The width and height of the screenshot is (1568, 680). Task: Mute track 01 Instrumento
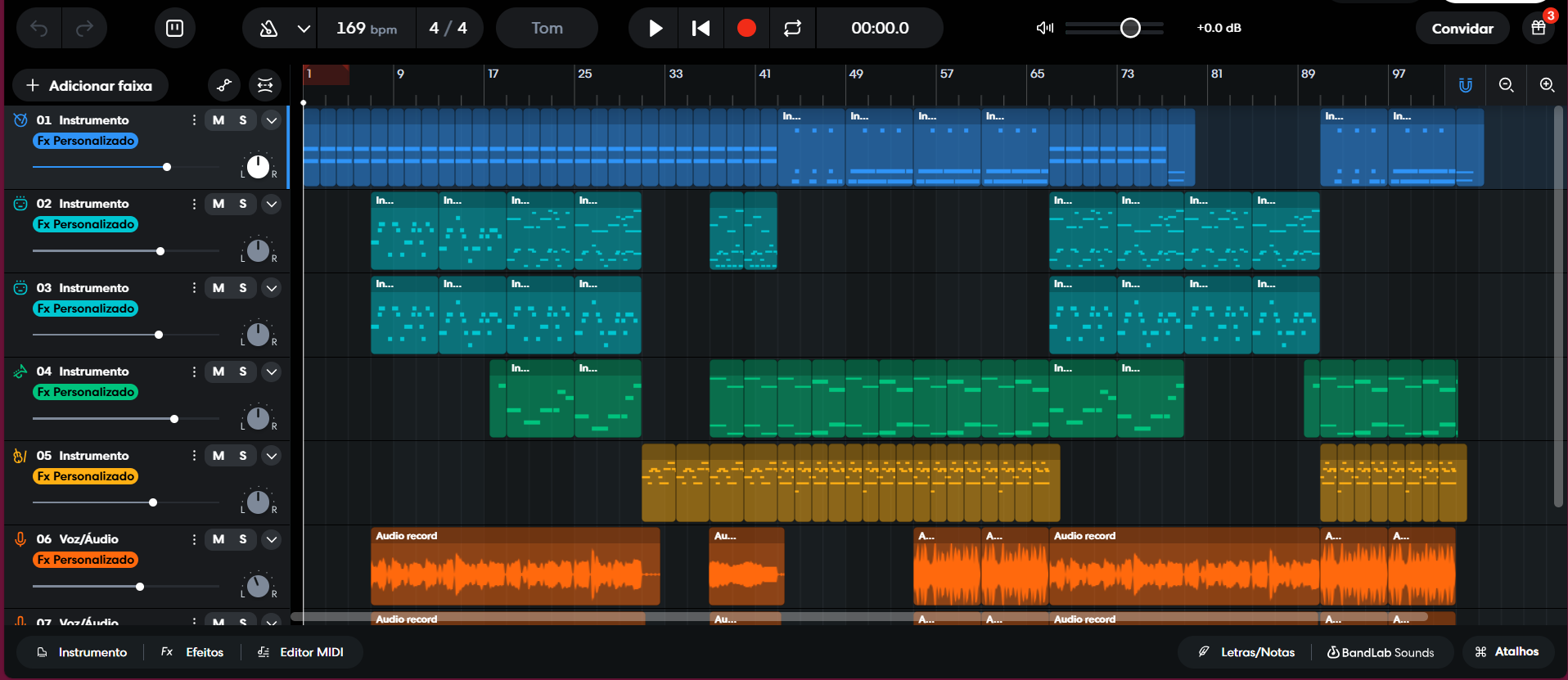pos(219,120)
